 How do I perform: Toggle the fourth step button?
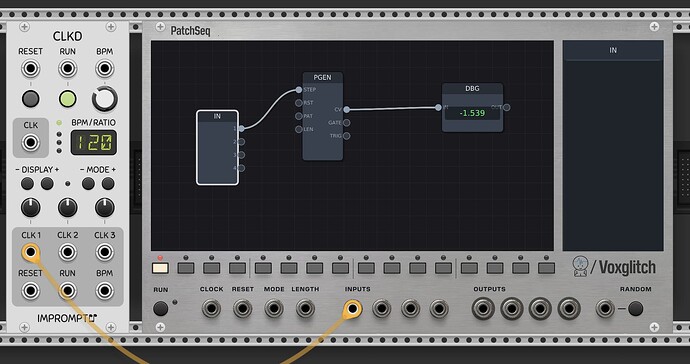click(x=237, y=268)
